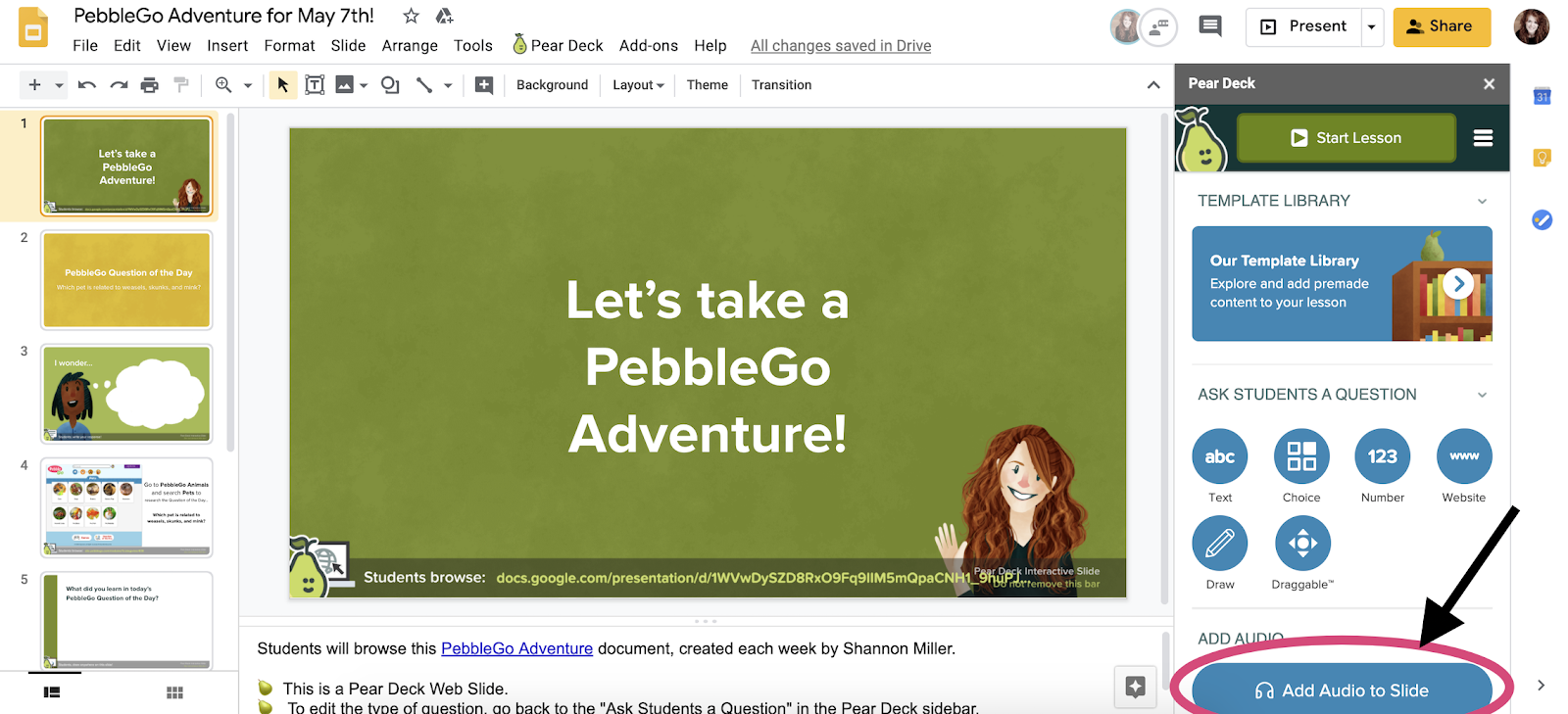Add a Choice question
The image size is (1568, 714).
[x=1301, y=456]
